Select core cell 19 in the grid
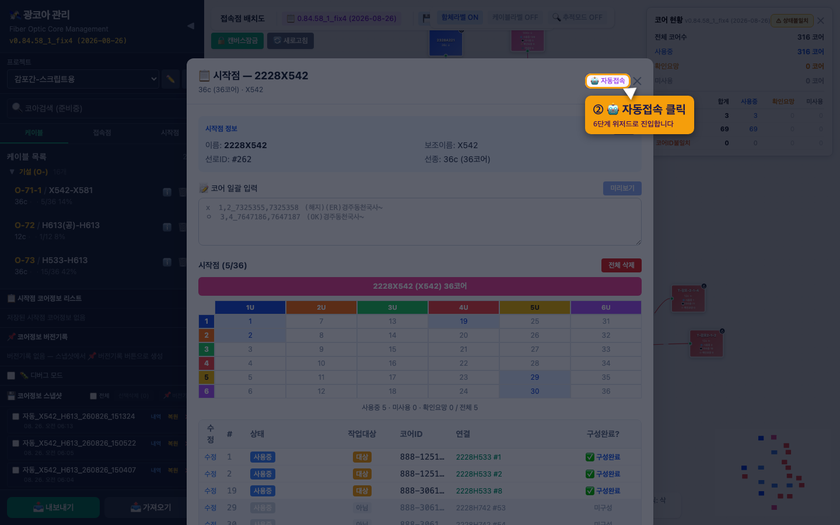 point(463,321)
